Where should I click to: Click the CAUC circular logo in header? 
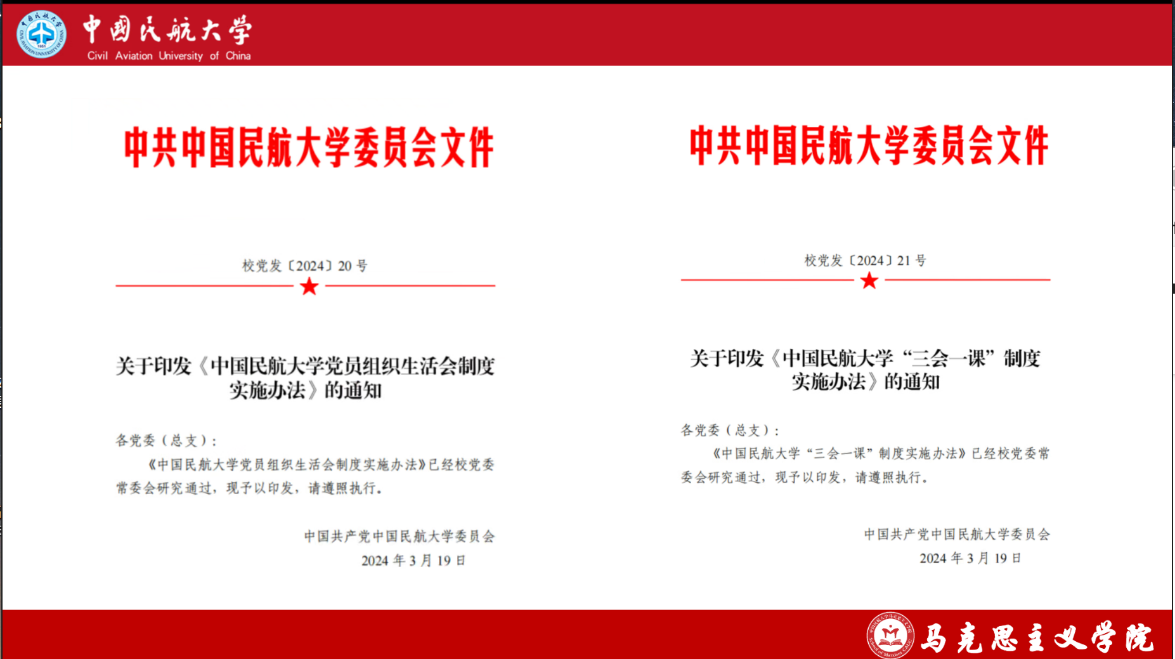[41, 33]
